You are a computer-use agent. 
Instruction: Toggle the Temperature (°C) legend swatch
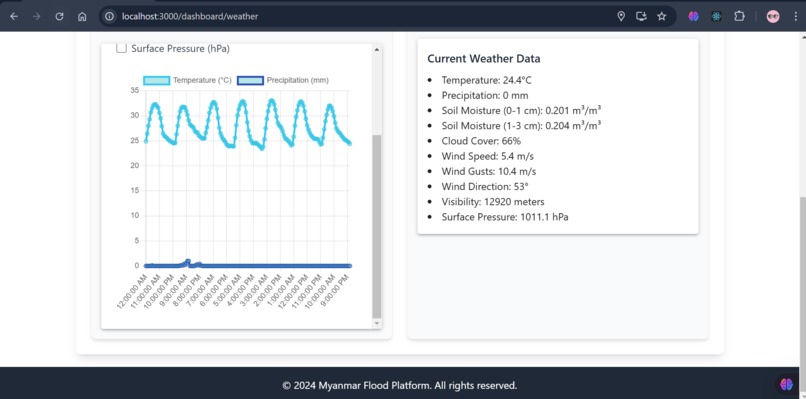click(156, 80)
